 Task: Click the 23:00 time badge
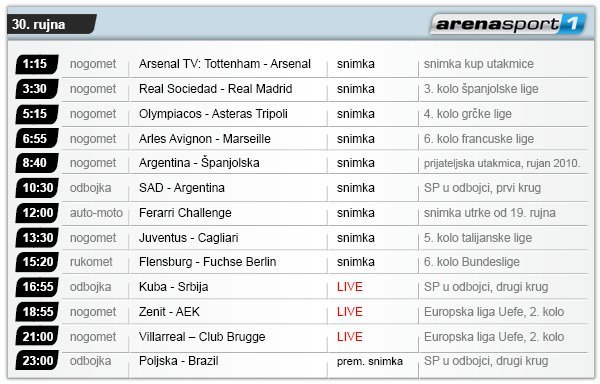(37, 361)
